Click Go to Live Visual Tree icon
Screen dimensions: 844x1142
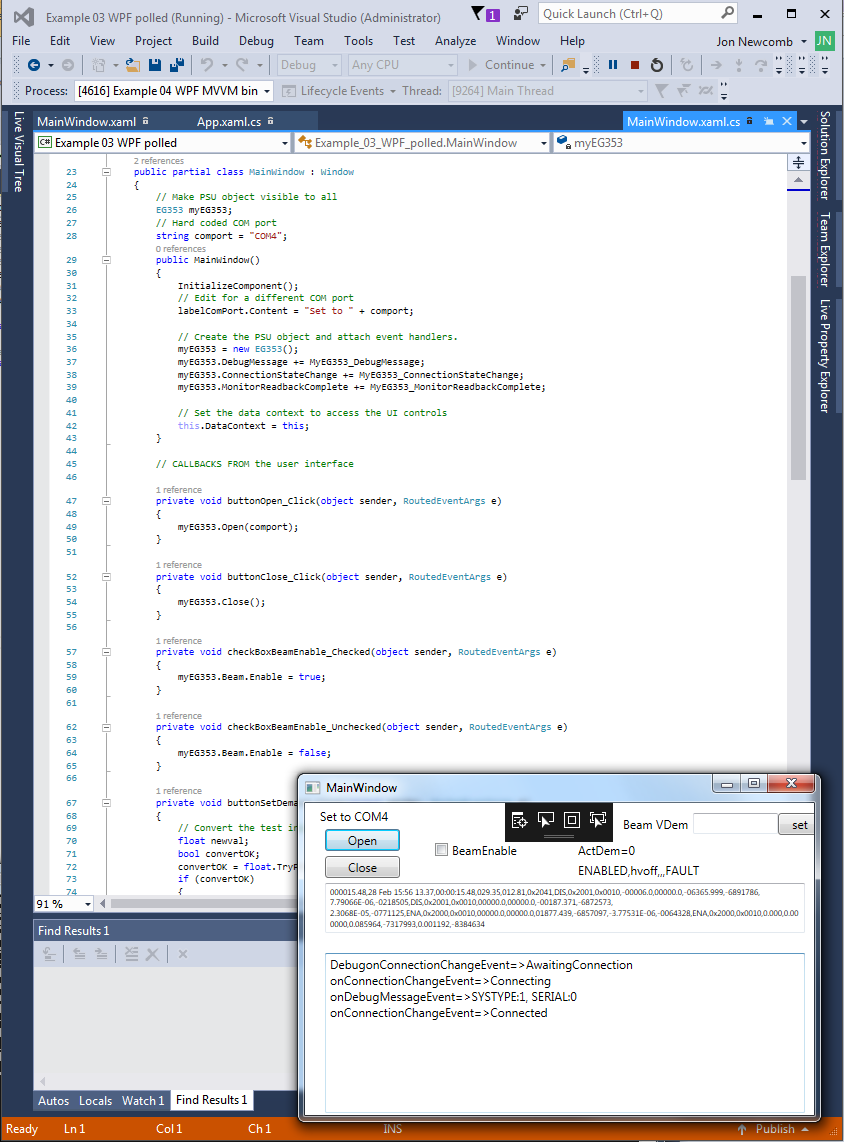tap(519, 821)
